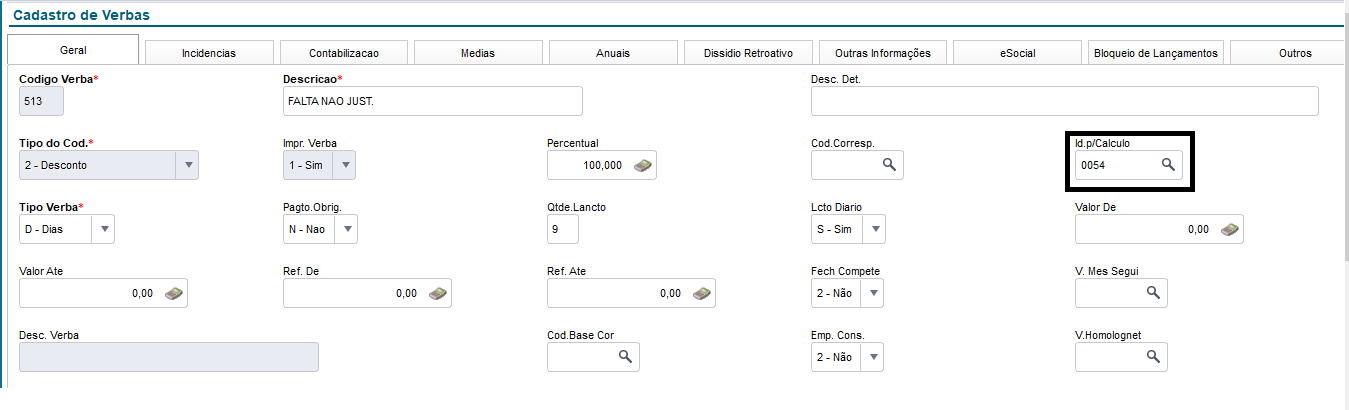The width and height of the screenshot is (1349, 410).
Task: Expand the Emp. Cons. dropdown
Action: [x=872, y=357]
